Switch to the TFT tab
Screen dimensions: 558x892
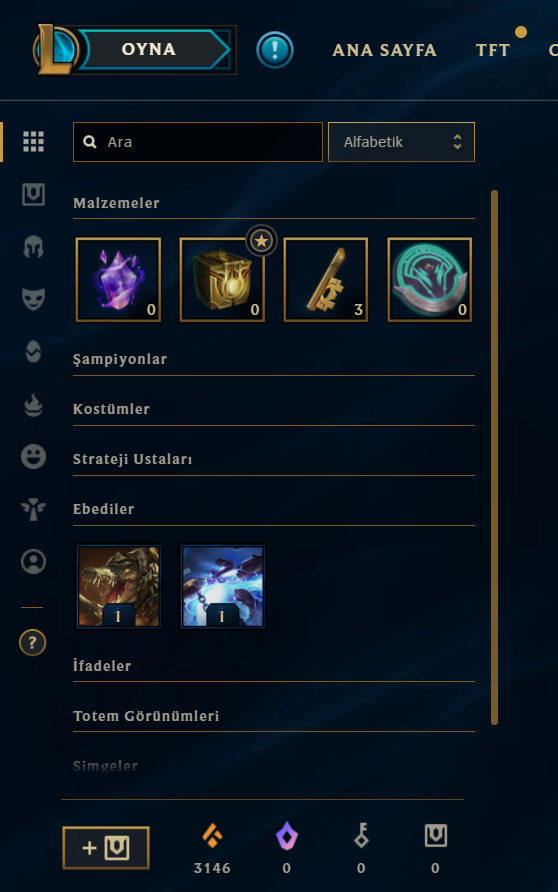click(x=493, y=50)
